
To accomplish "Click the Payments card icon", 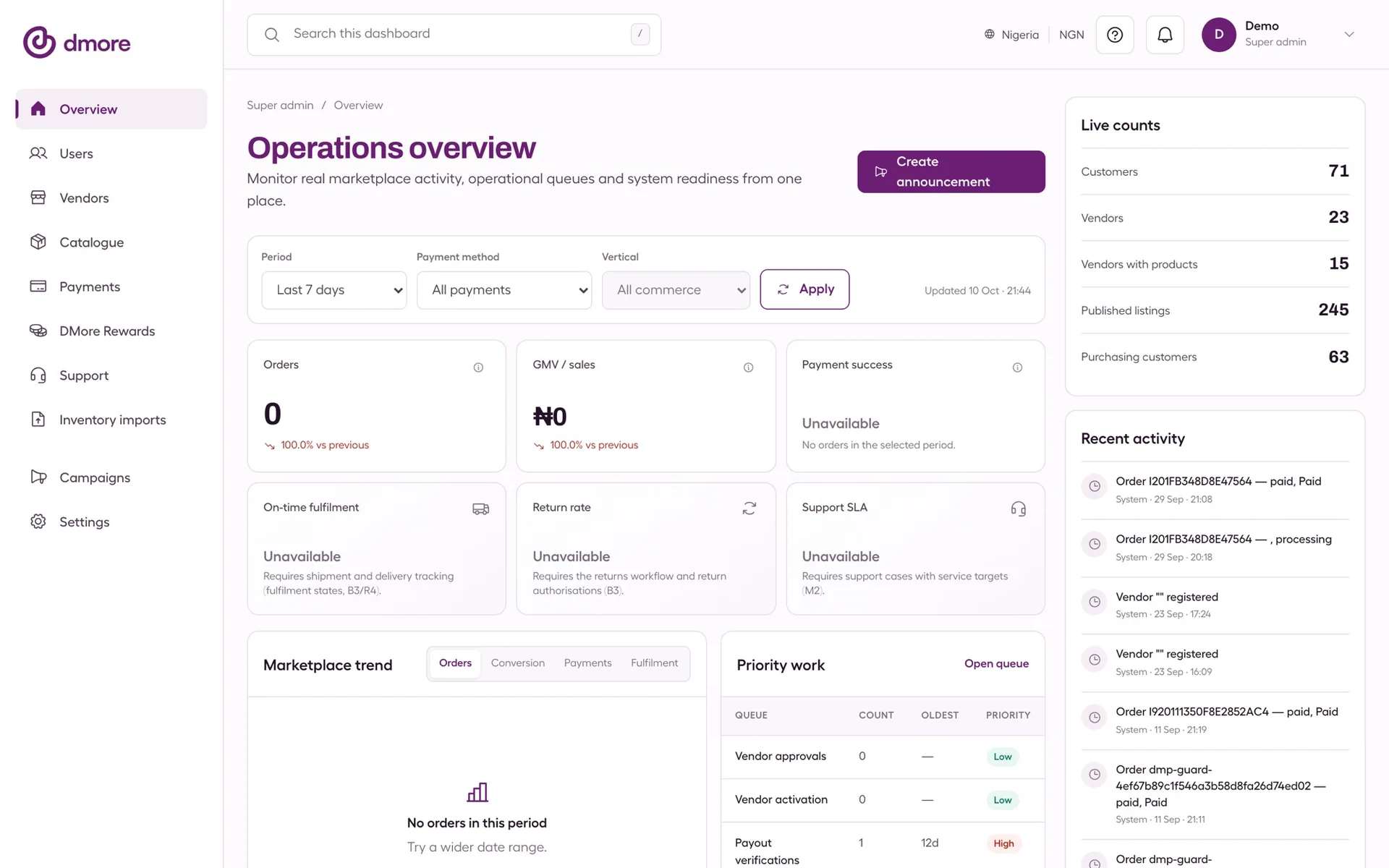I will pyautogui.click(x=38, y=286).
